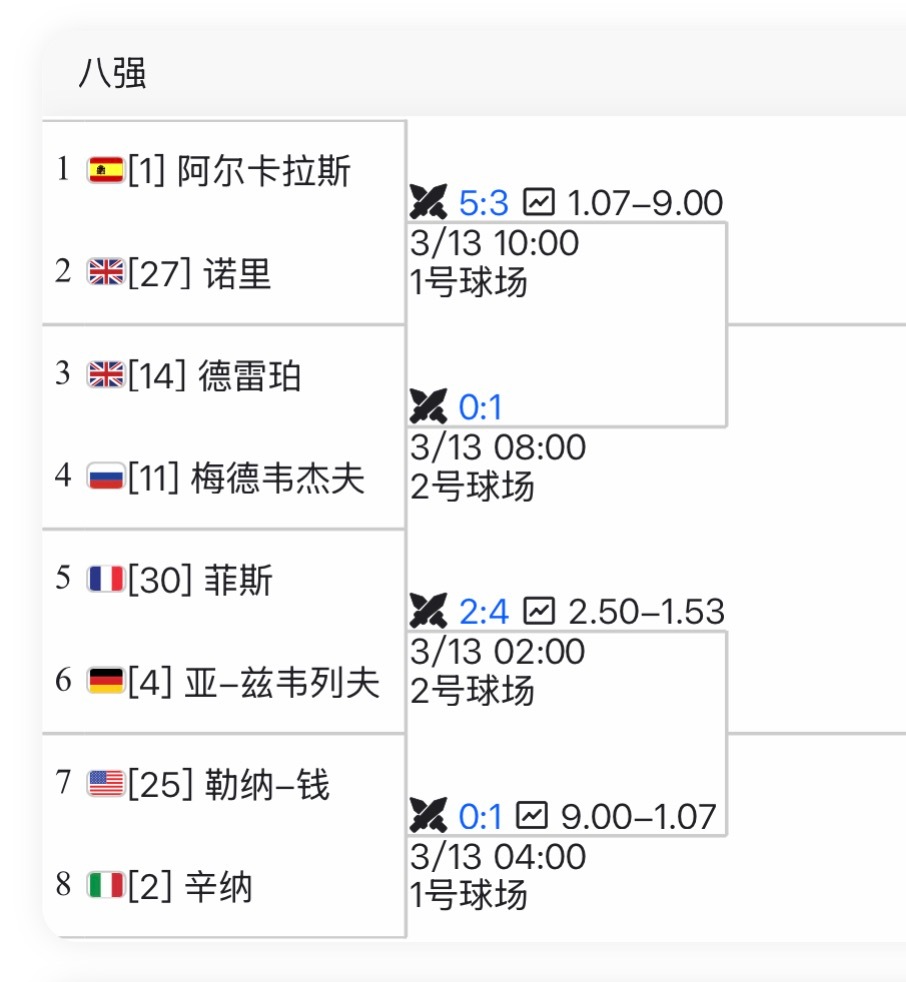
Task: Click crossed-swords icon for Alcaraz vs Norrie match
Action: tap(427, 202)
